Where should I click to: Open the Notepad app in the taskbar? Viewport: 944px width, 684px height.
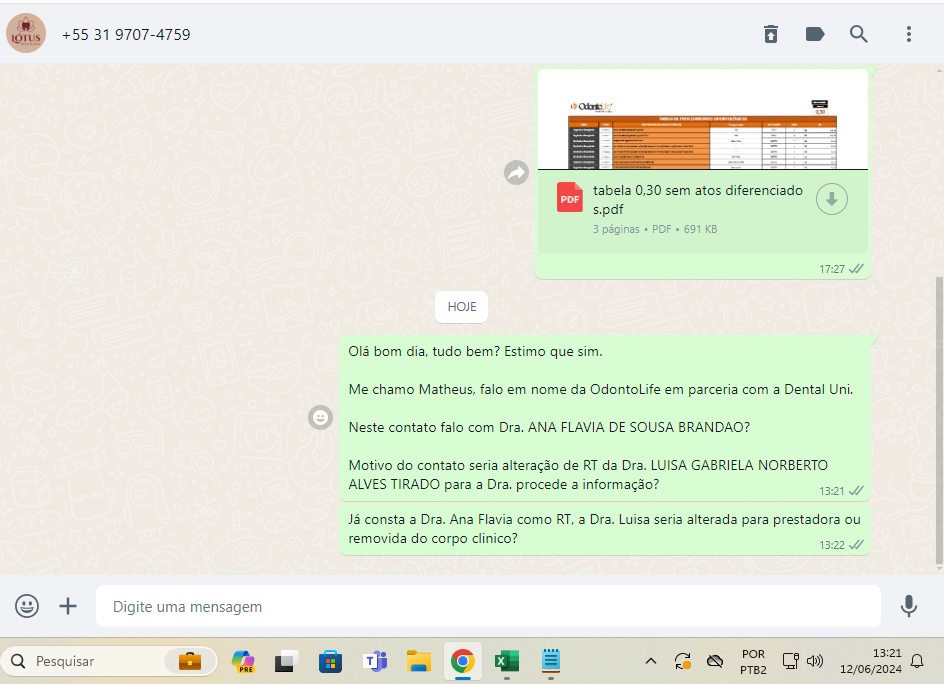(550, 661)
